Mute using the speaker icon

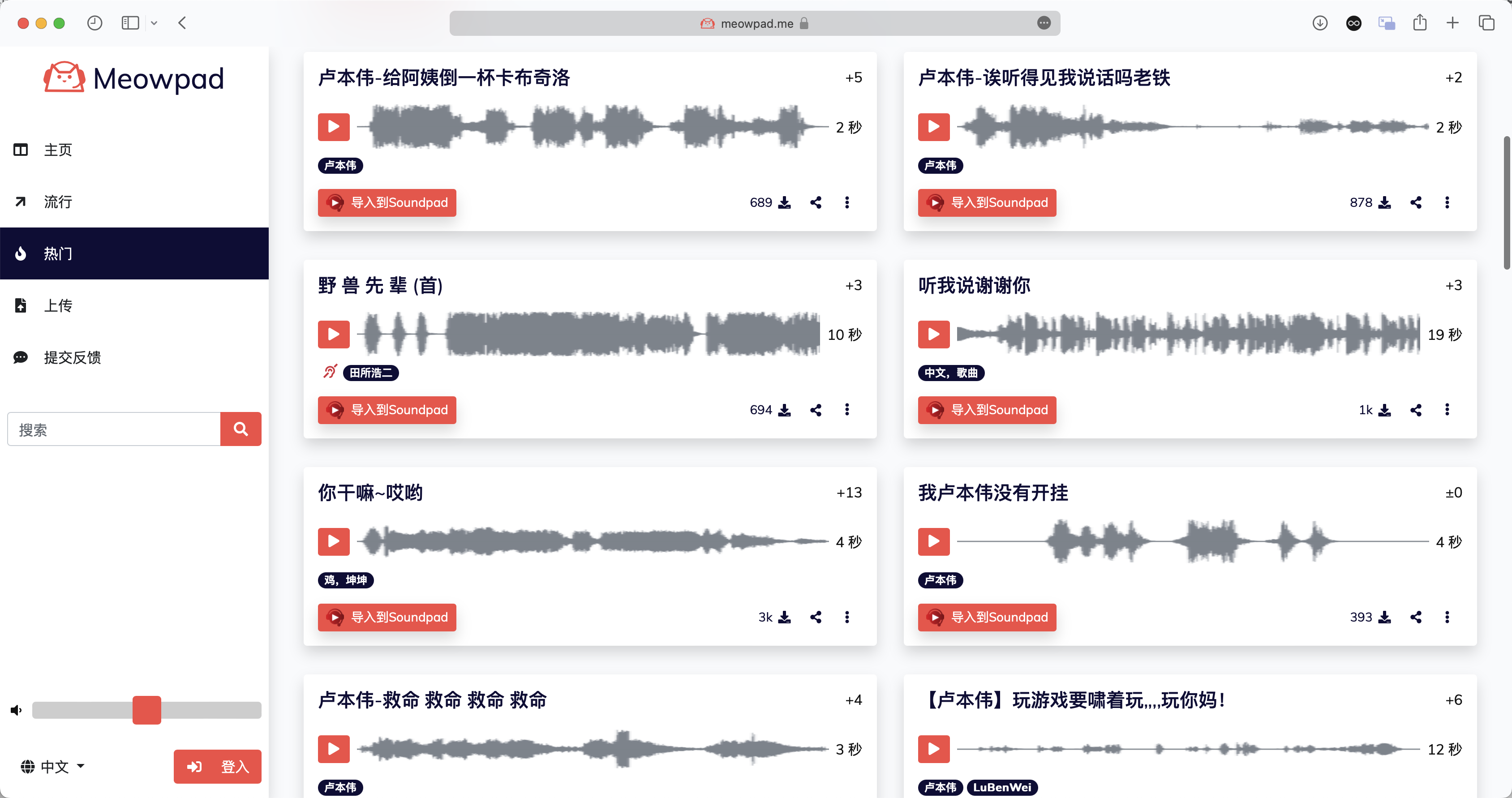(x=17, y=711)
